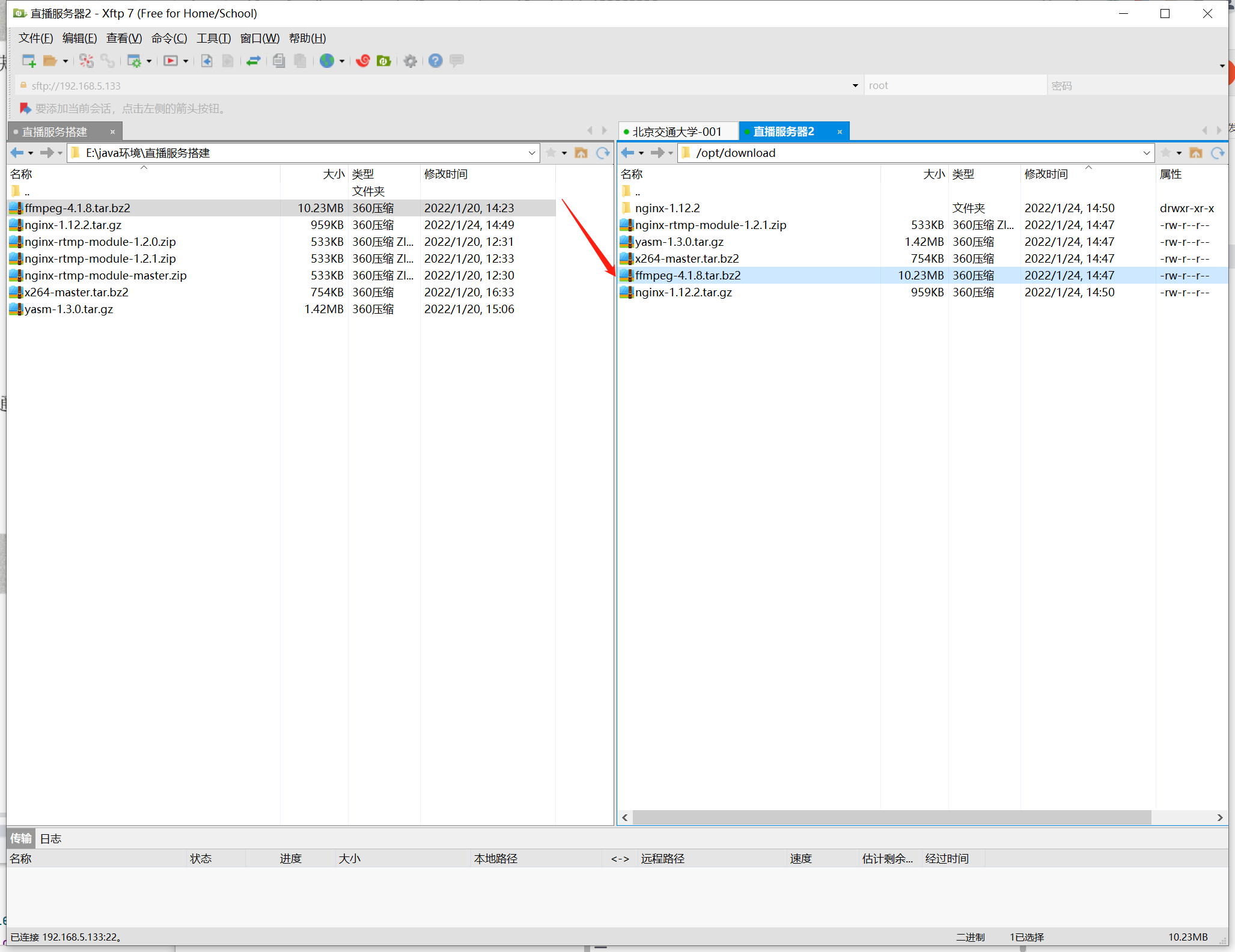Open the 编辑(E) menu
This screenshot has height=952, width=1235.
[x=79, y=38]
